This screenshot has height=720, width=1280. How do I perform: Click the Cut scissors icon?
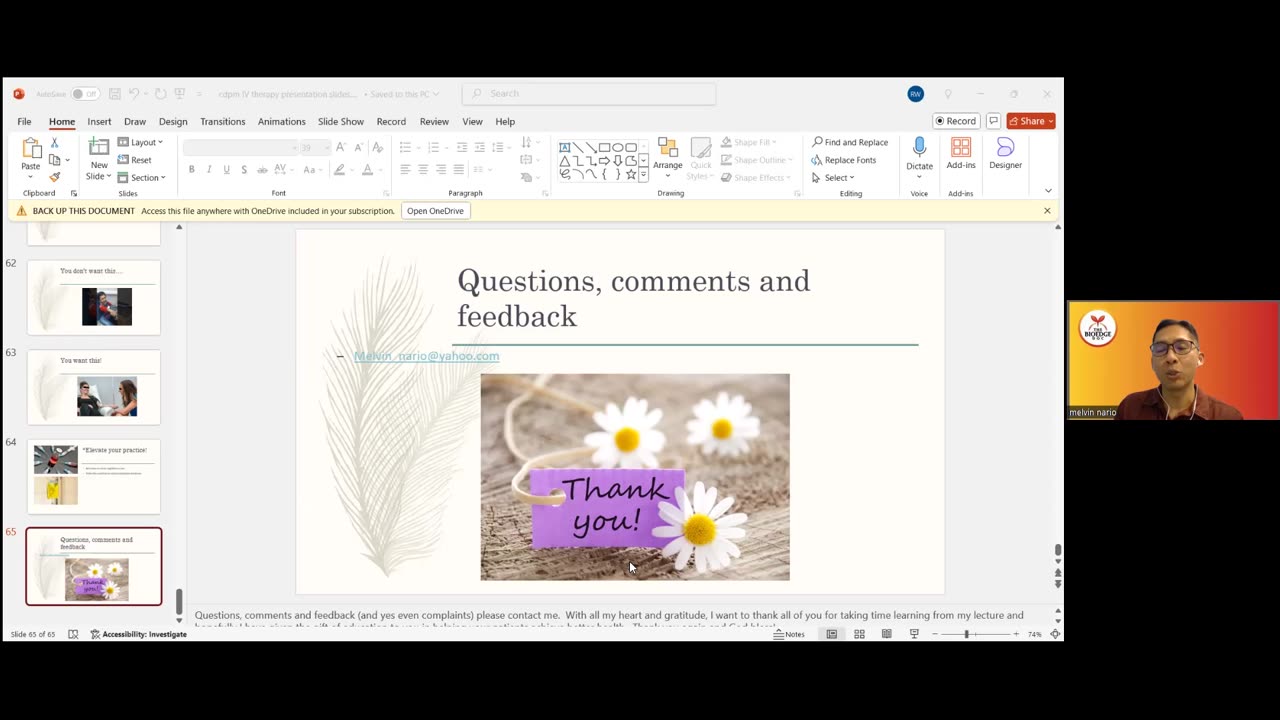(x=54, y=143)
